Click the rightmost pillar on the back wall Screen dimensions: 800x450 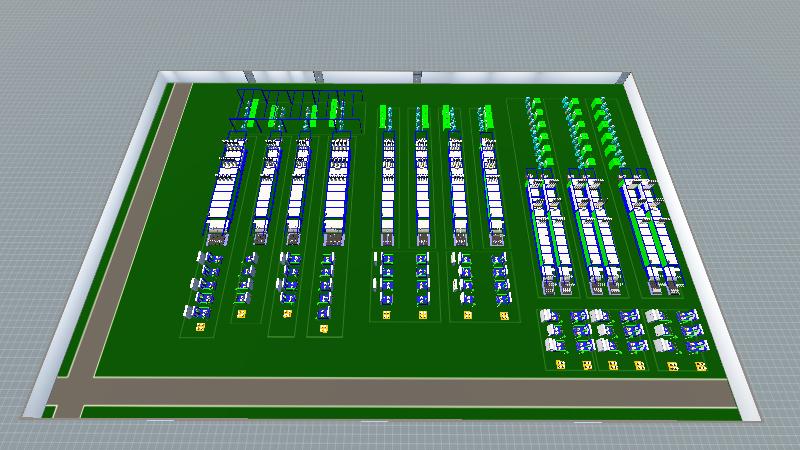[x=417, y=76]
